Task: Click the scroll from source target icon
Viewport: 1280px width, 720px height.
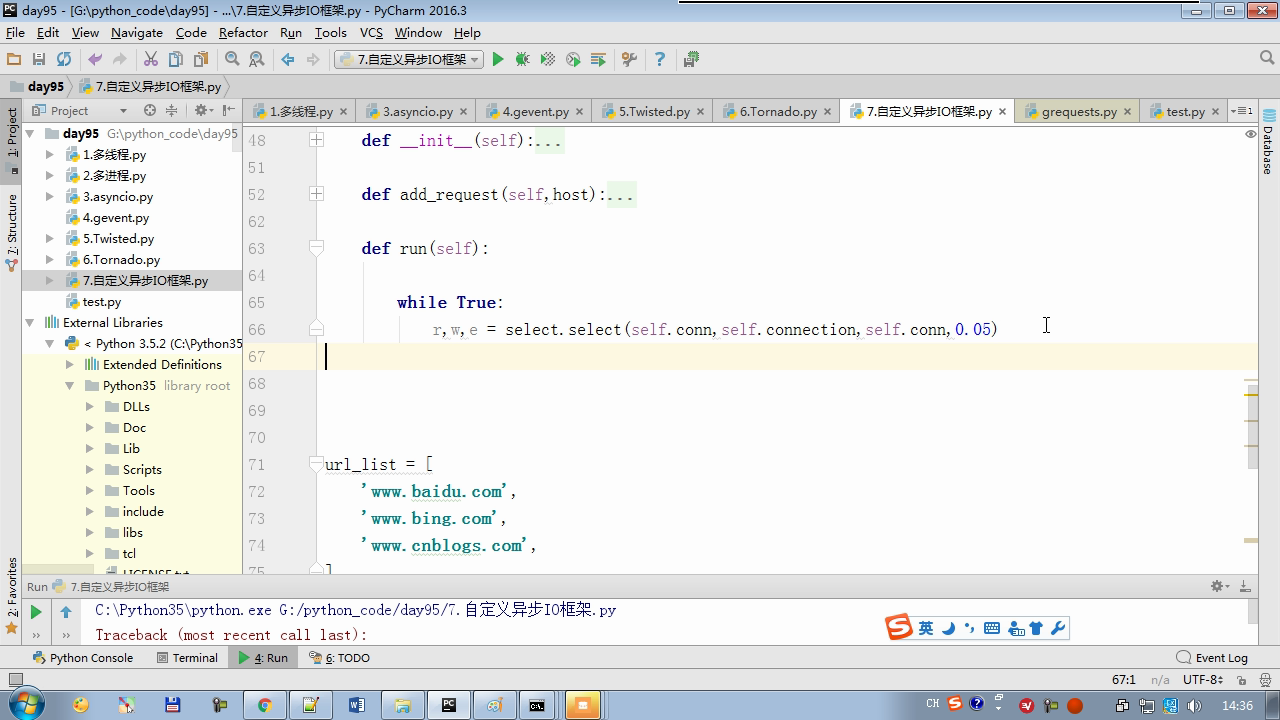Action: click(x=150, y=111)
